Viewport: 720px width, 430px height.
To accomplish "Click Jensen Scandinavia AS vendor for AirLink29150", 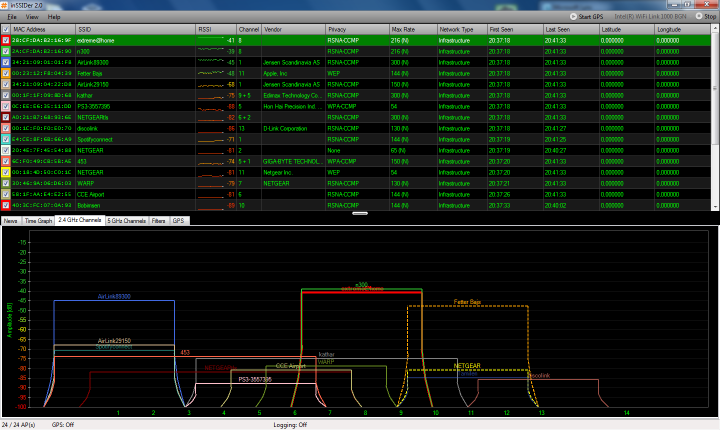I will pyautogui.click(x=293, y=85).
